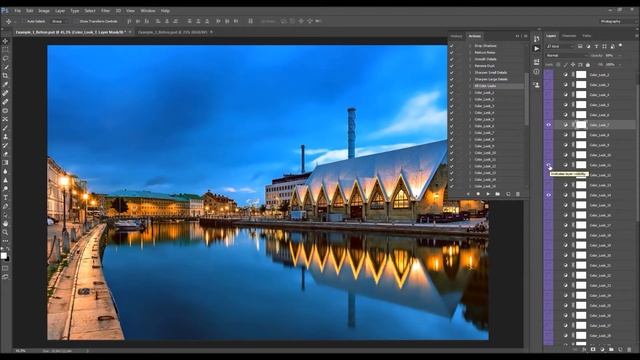
Task: Open the Window menu
Action: (148, 11)
